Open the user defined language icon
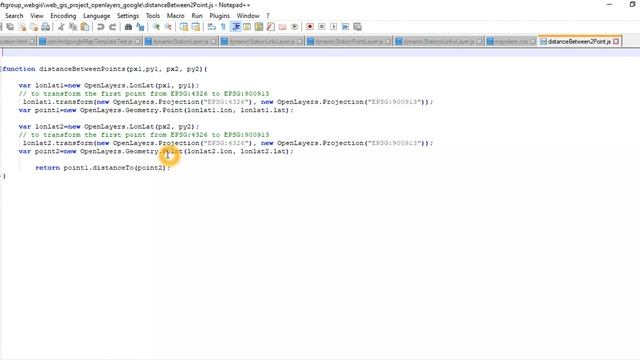640x360 pixels. click(247, 27)
